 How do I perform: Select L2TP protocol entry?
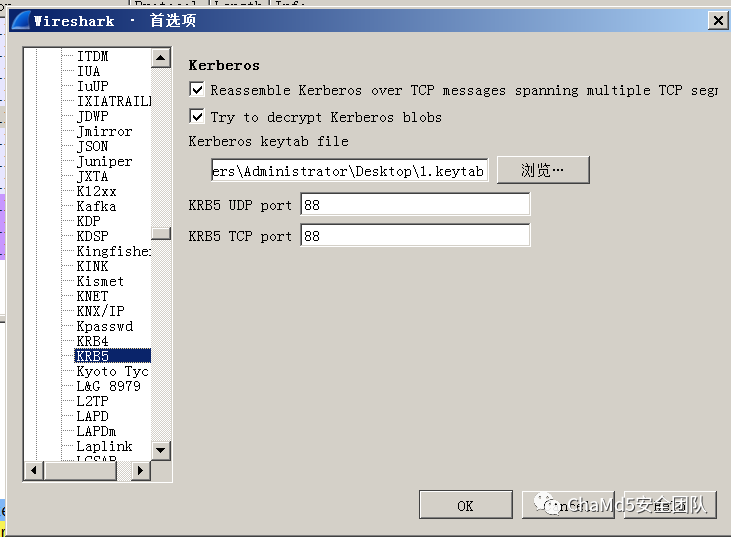(x=92, y=401)
